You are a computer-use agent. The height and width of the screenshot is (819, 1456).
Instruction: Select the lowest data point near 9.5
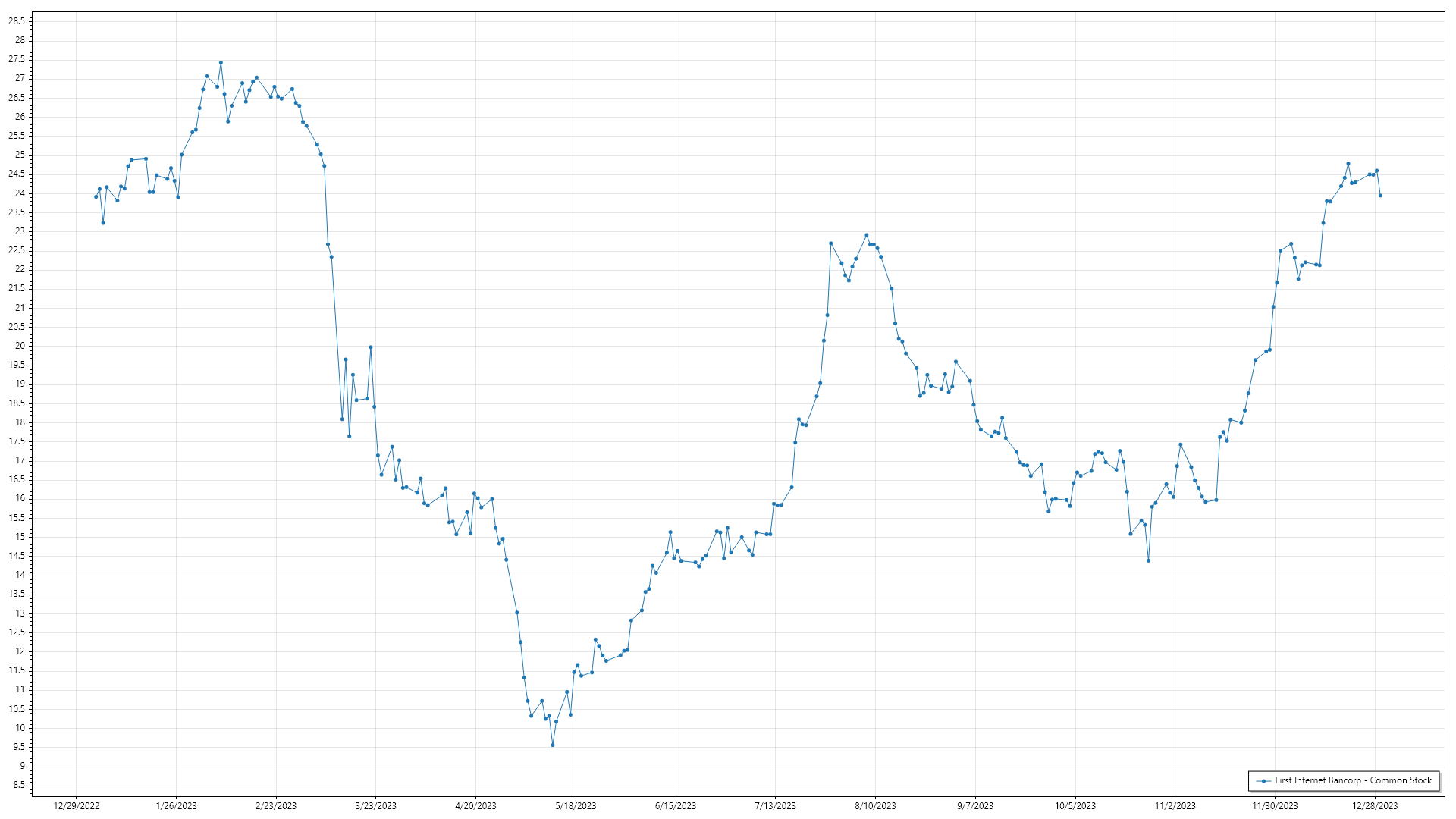pyautogui.click(x=553, y=745)
